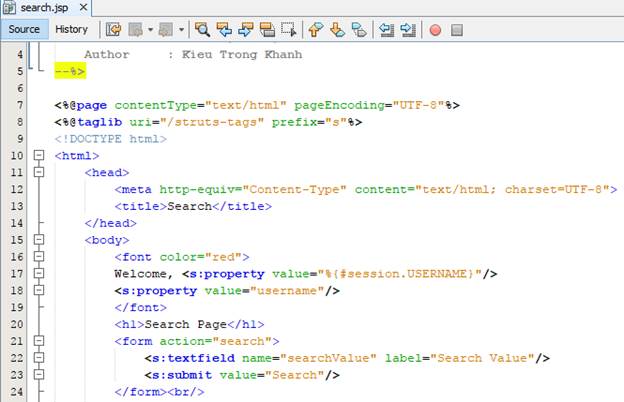This screenshot has height=402, width=624.
Task: Jump to Previous Bookmark icon
Action: (x=316, y=30)
